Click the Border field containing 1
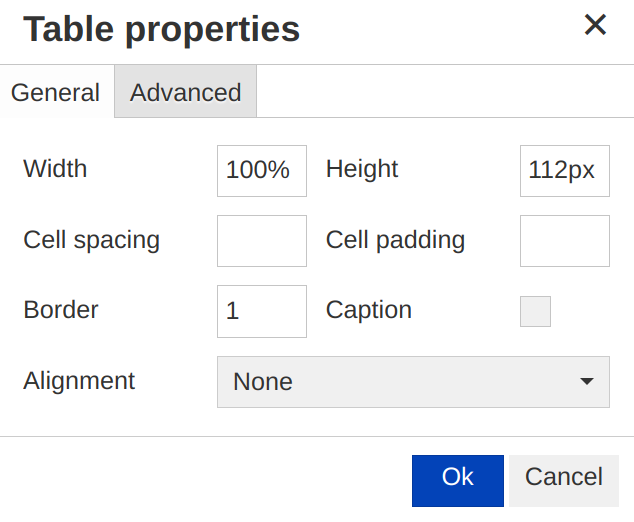 click(261, 311)
